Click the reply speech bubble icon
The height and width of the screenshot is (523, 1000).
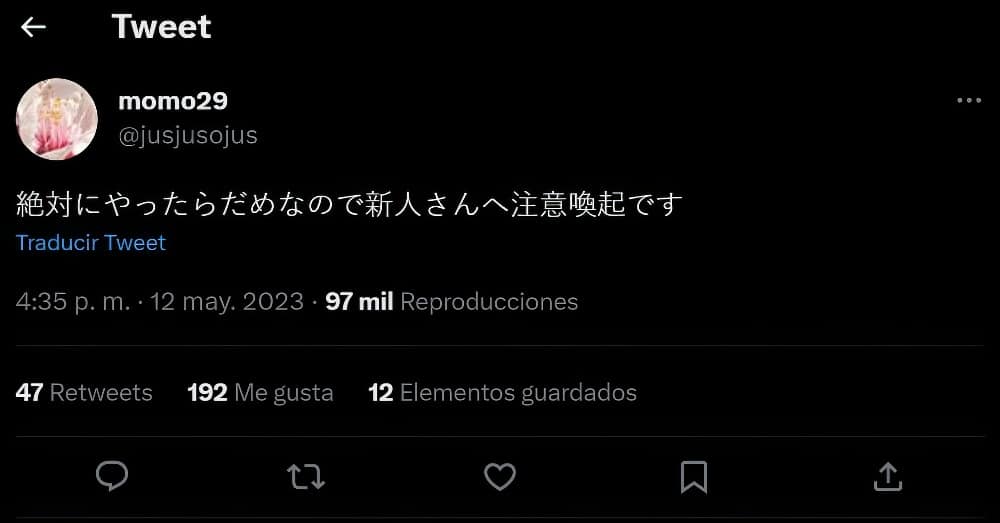[x=112, y=476]
